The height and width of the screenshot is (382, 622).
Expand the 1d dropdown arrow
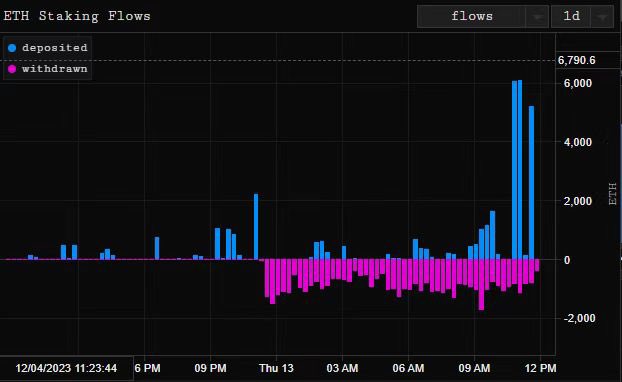(x=602, y=17)
